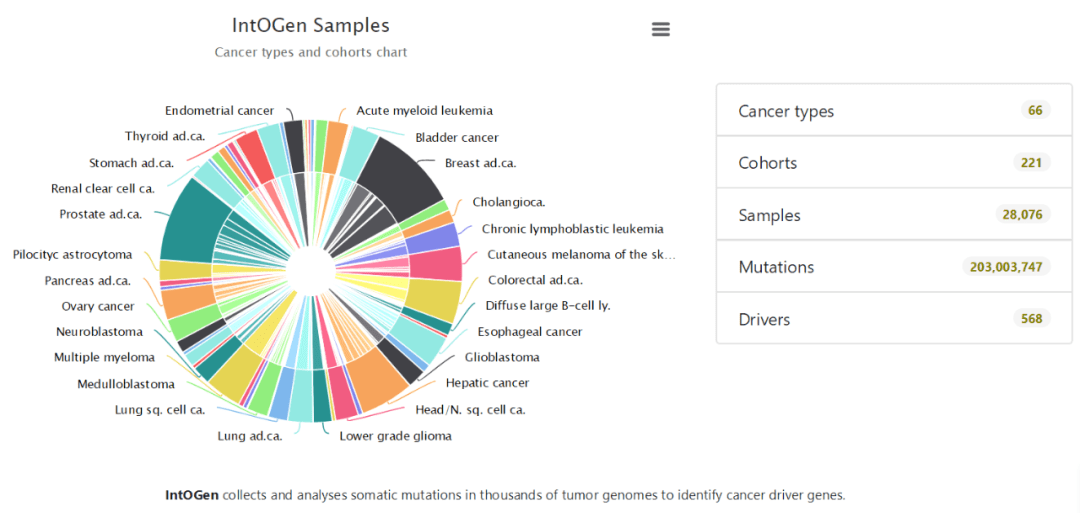The width and height of the screenshot is (1080, 513).
Task: Click the Lower grade glioma label
Action: [x=395, y=436]
